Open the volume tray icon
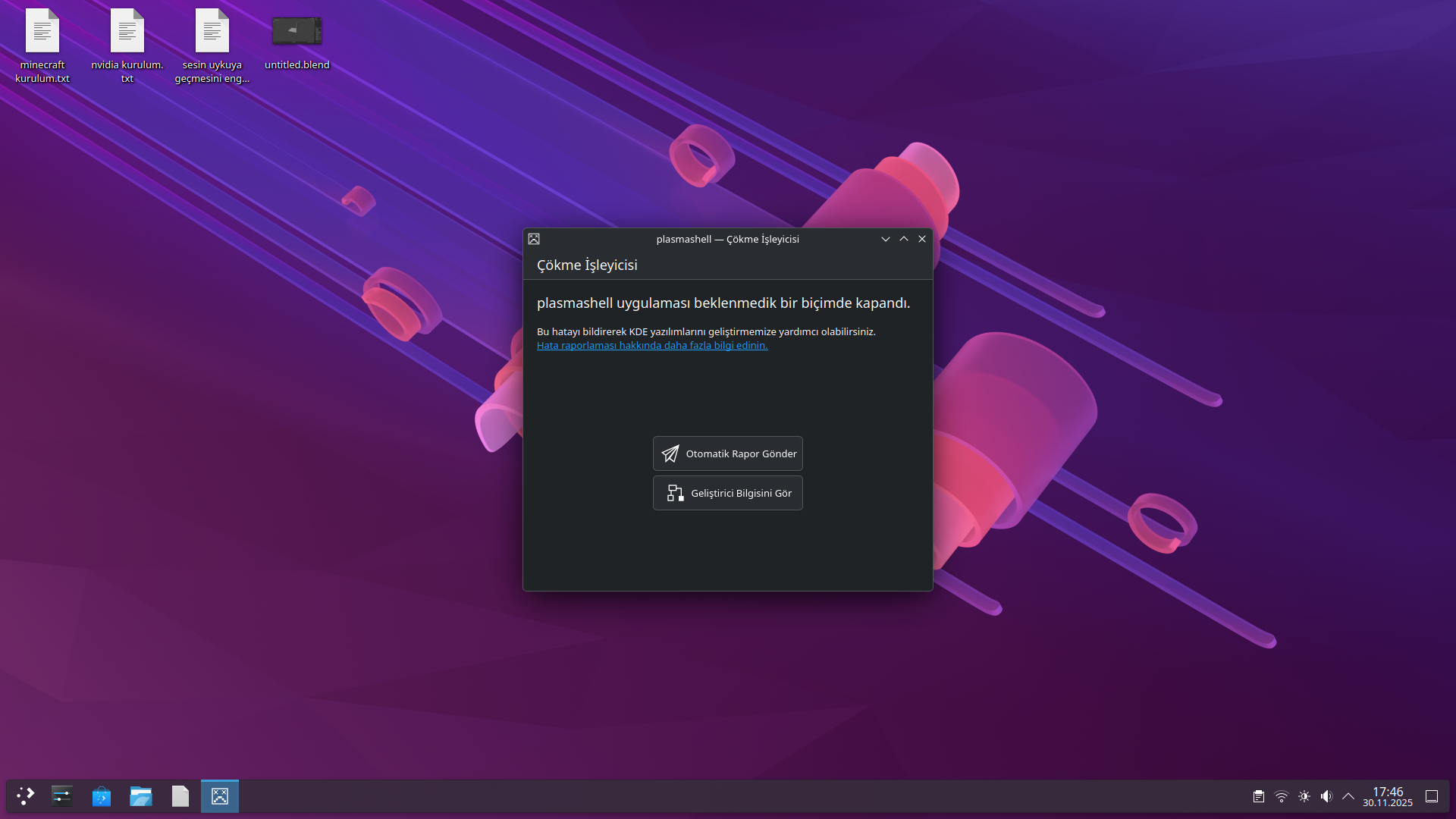Image resolution: width=1456 pixels, height=819 pixels. (1326, 796)
